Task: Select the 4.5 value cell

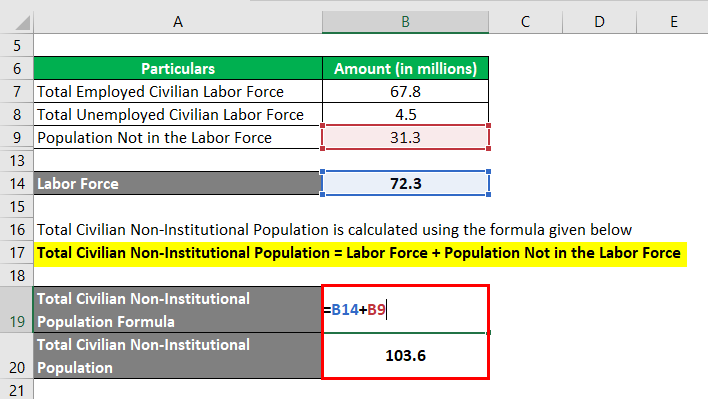Action: [405, 115]
